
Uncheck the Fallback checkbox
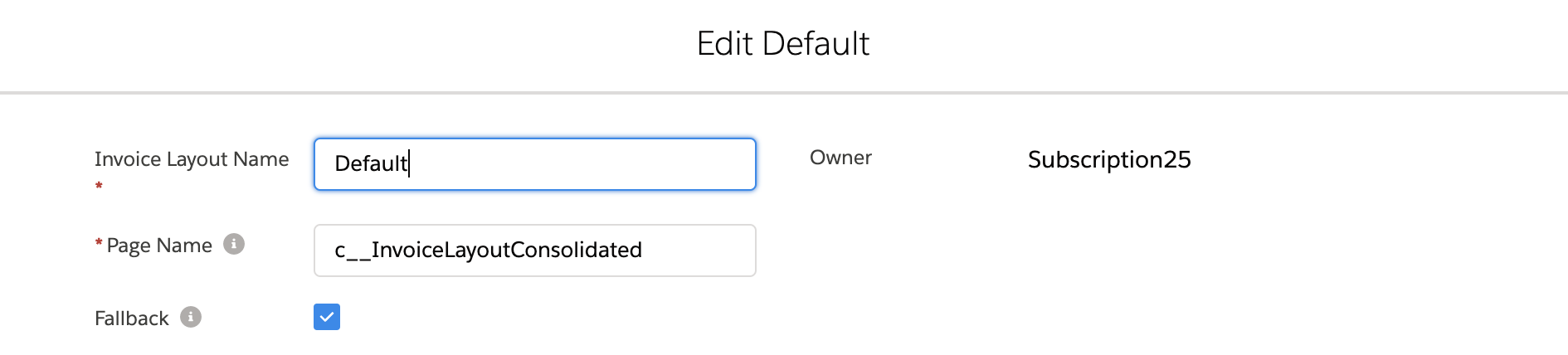[x=327, y=317]
